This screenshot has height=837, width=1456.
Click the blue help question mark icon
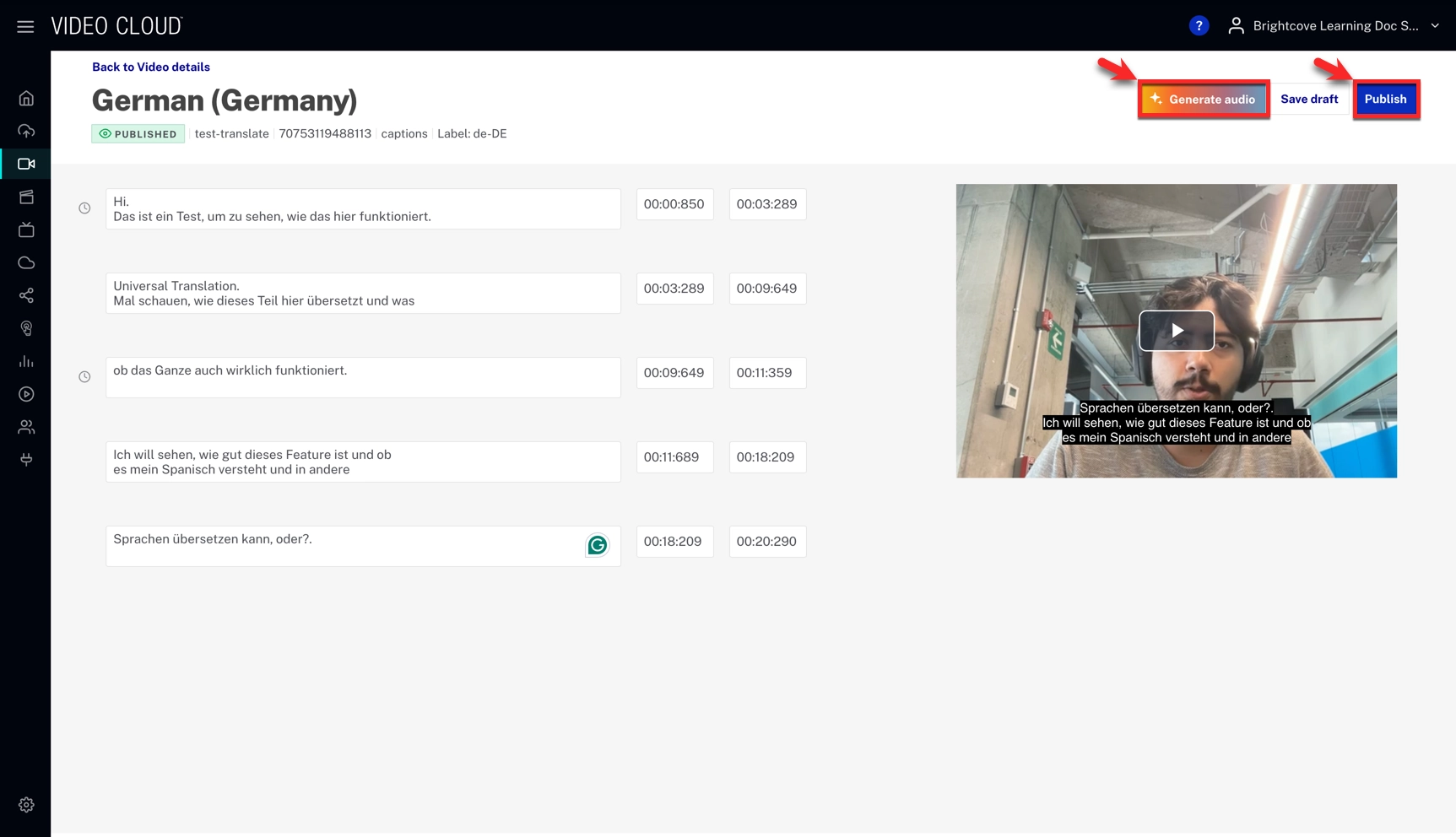coord(1199,26)
